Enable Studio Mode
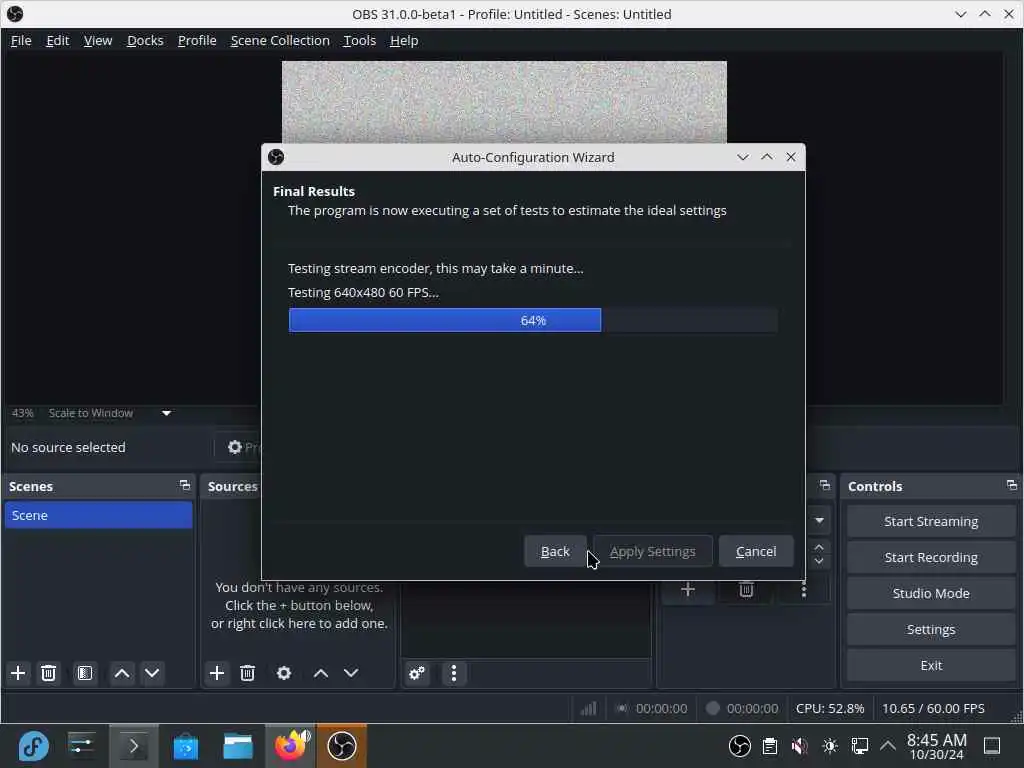Image resolution: width=1024 pixels, height=768 pixels. [x=931, y=593]
